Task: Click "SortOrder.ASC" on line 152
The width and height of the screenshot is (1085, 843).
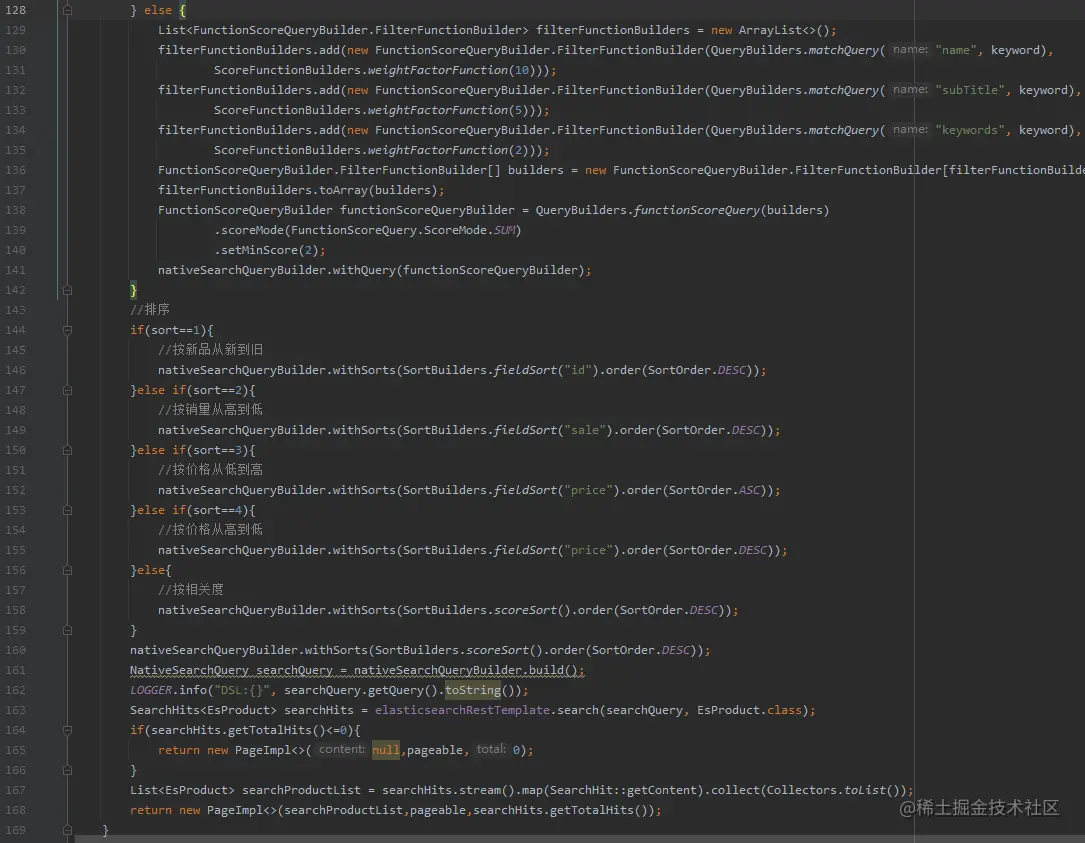Action: click(714, 490)
